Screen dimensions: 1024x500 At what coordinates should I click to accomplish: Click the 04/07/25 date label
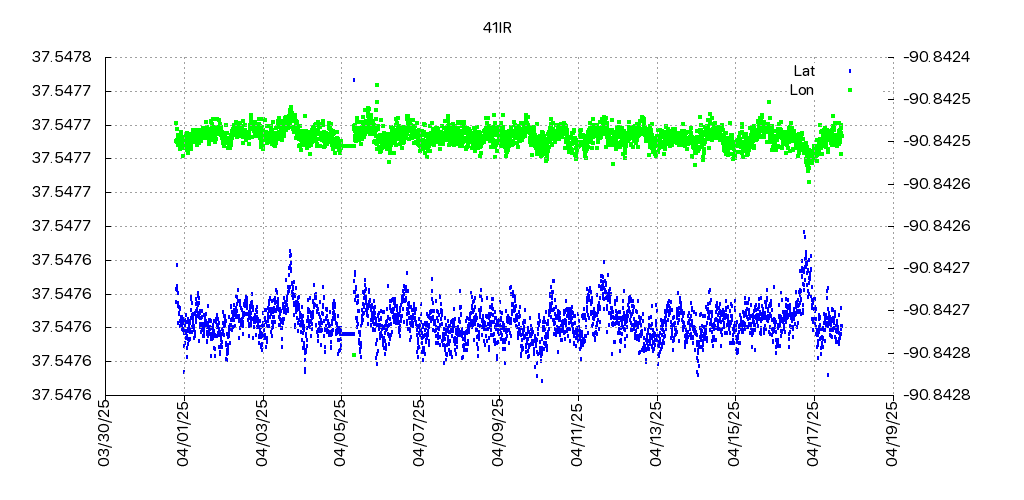point(419,431)
